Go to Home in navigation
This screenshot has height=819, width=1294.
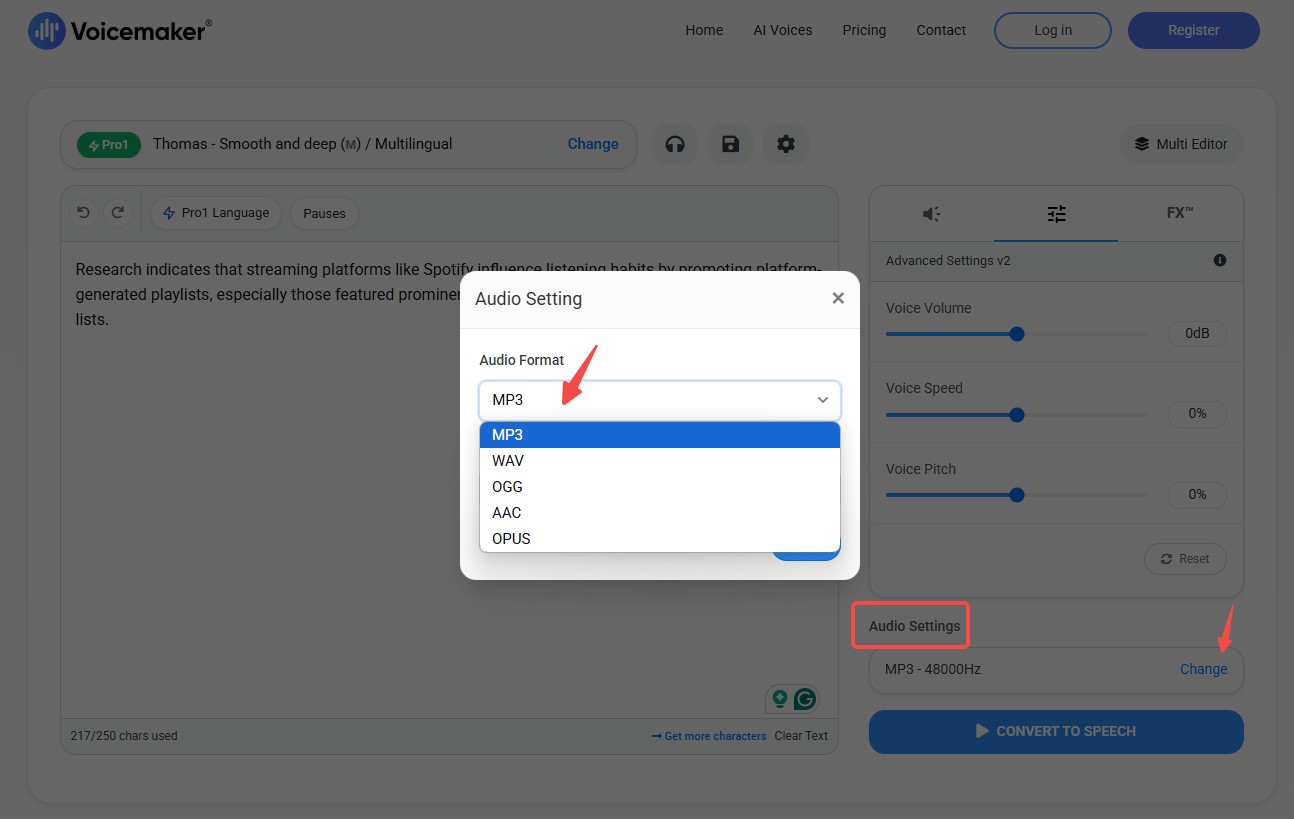click(704, 30)
